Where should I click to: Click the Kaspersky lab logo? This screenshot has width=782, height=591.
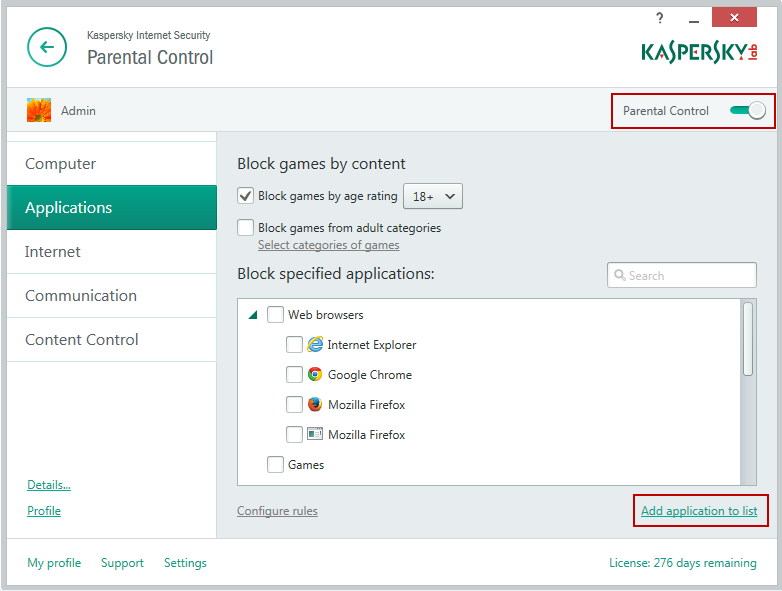pyautogui.click(x=699, y=52)
